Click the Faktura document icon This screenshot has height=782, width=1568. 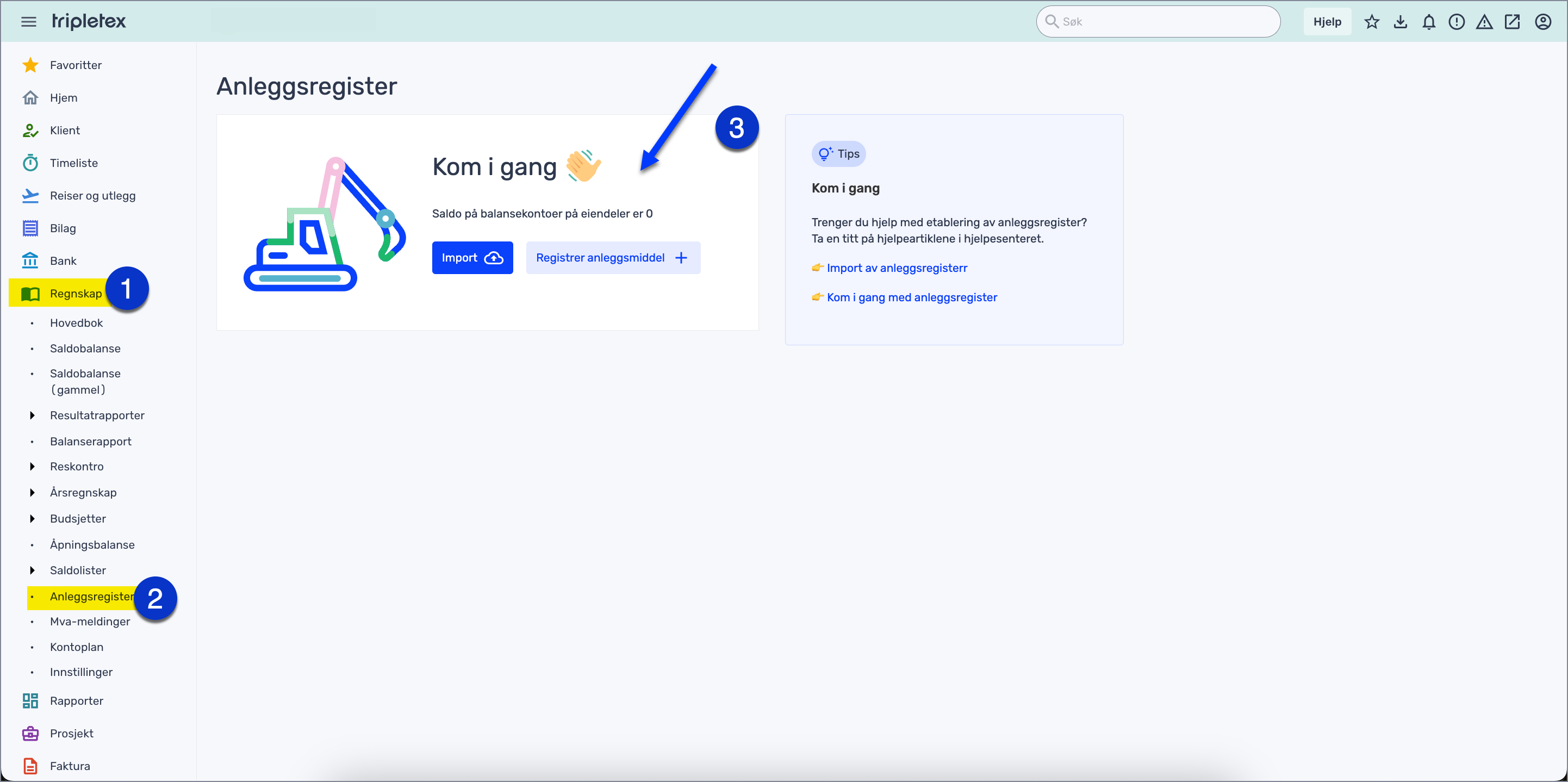tap(31, 766)
